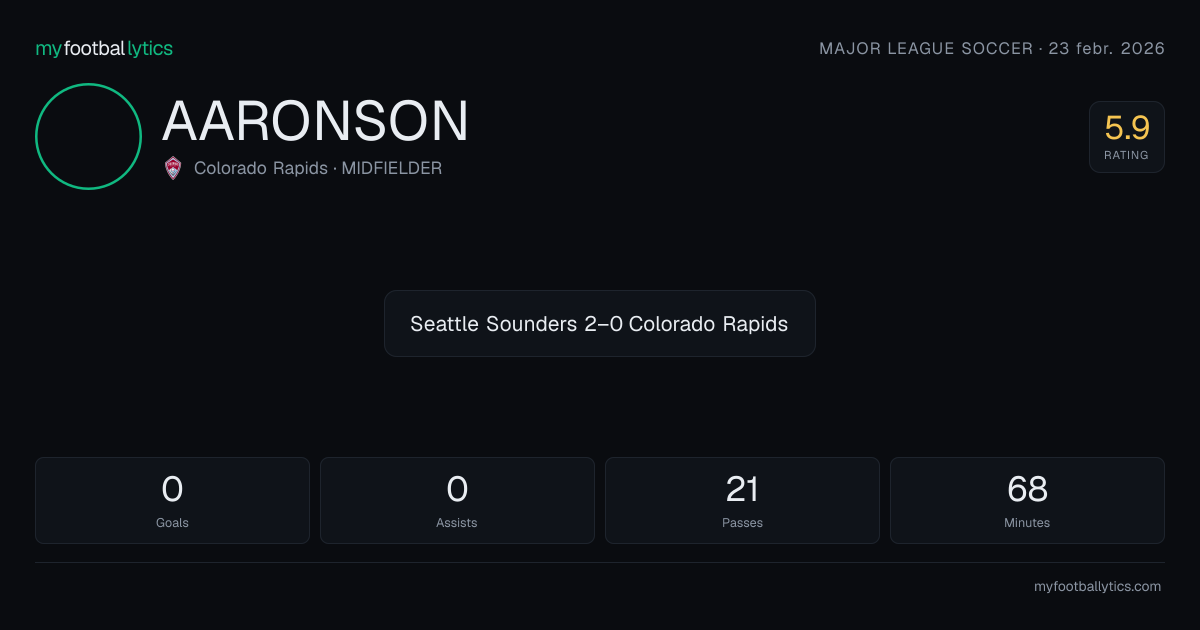Click the Passes stat card showing 21

[742, 501]
